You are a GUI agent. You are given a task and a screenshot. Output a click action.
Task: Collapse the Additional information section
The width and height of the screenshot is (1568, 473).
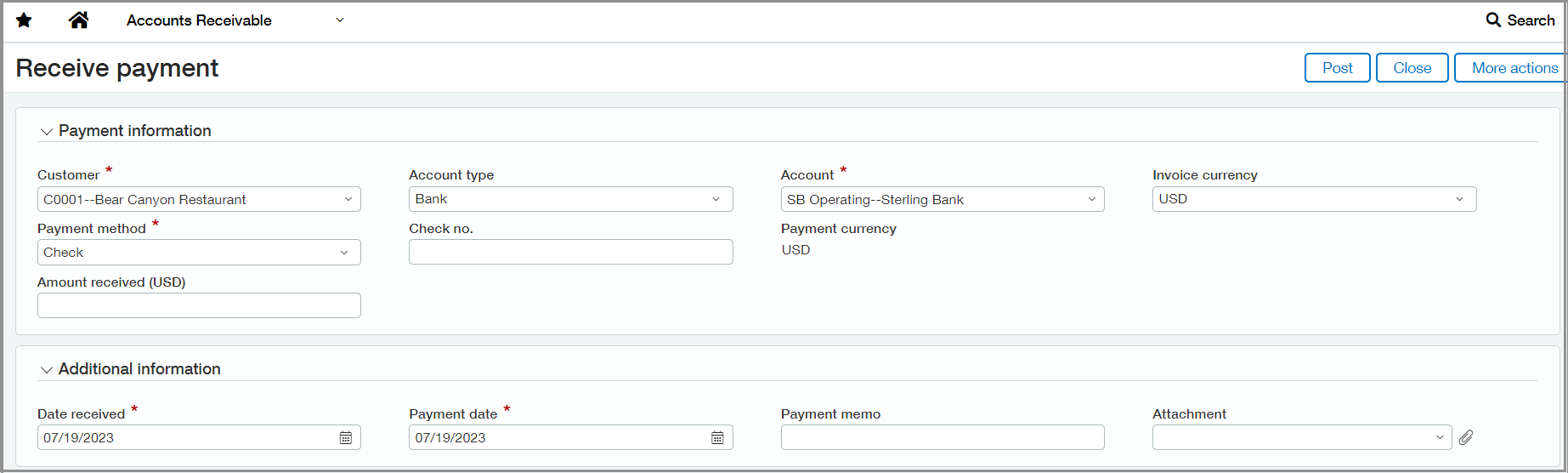click(x=47, y=370)
